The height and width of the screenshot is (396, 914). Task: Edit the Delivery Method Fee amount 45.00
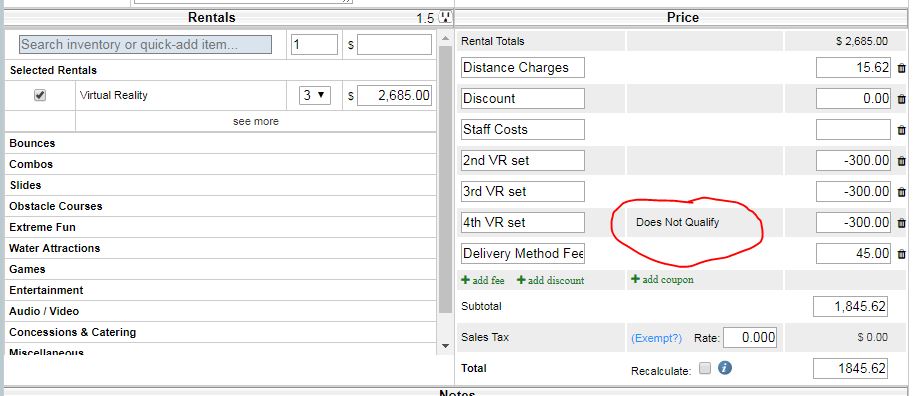click(853, 253)
